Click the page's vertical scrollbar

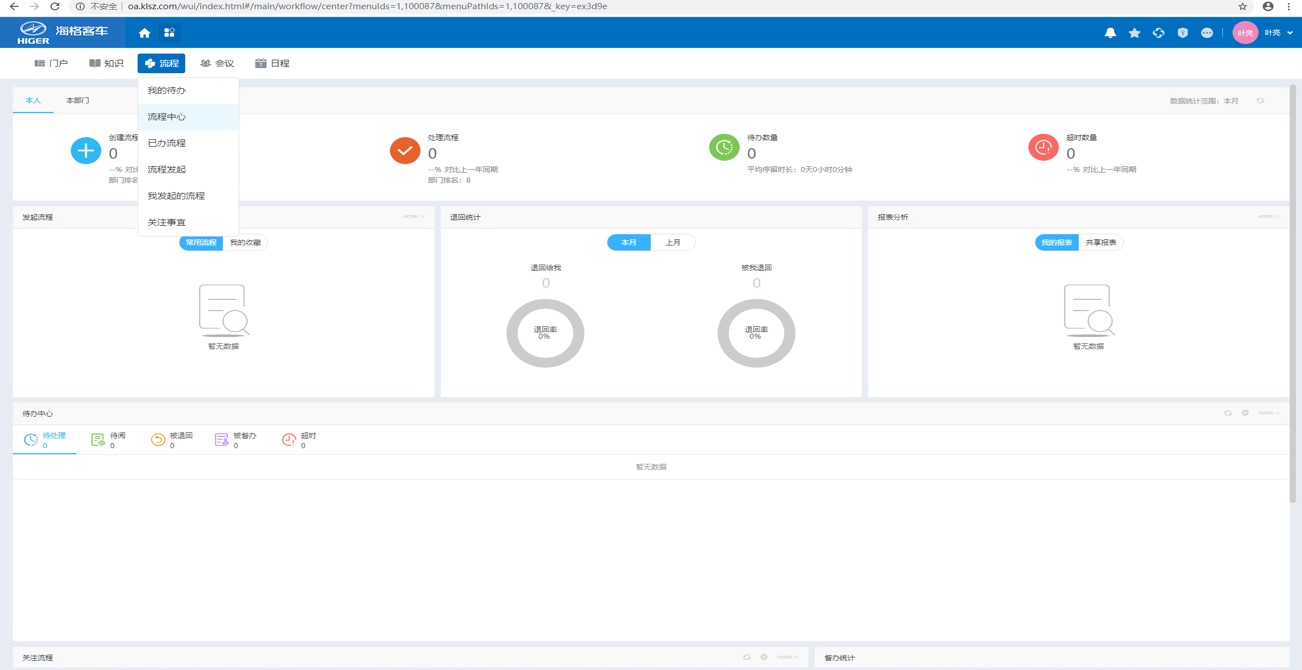[1295, 300]
